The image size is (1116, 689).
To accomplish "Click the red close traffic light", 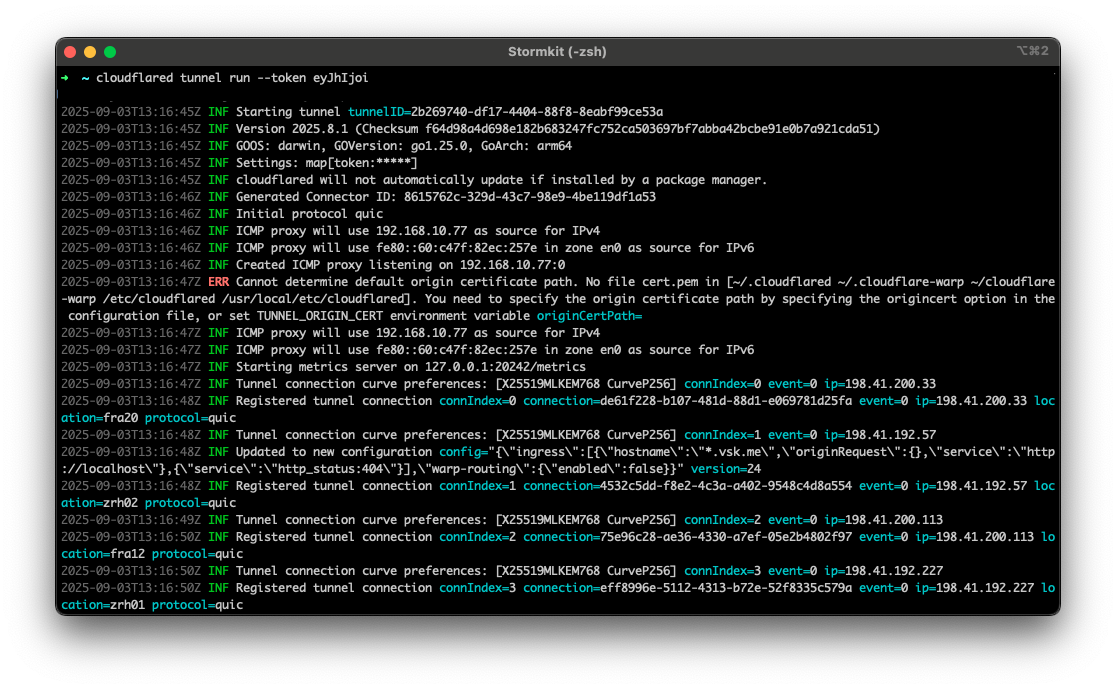I will click(x=69, y=50).
